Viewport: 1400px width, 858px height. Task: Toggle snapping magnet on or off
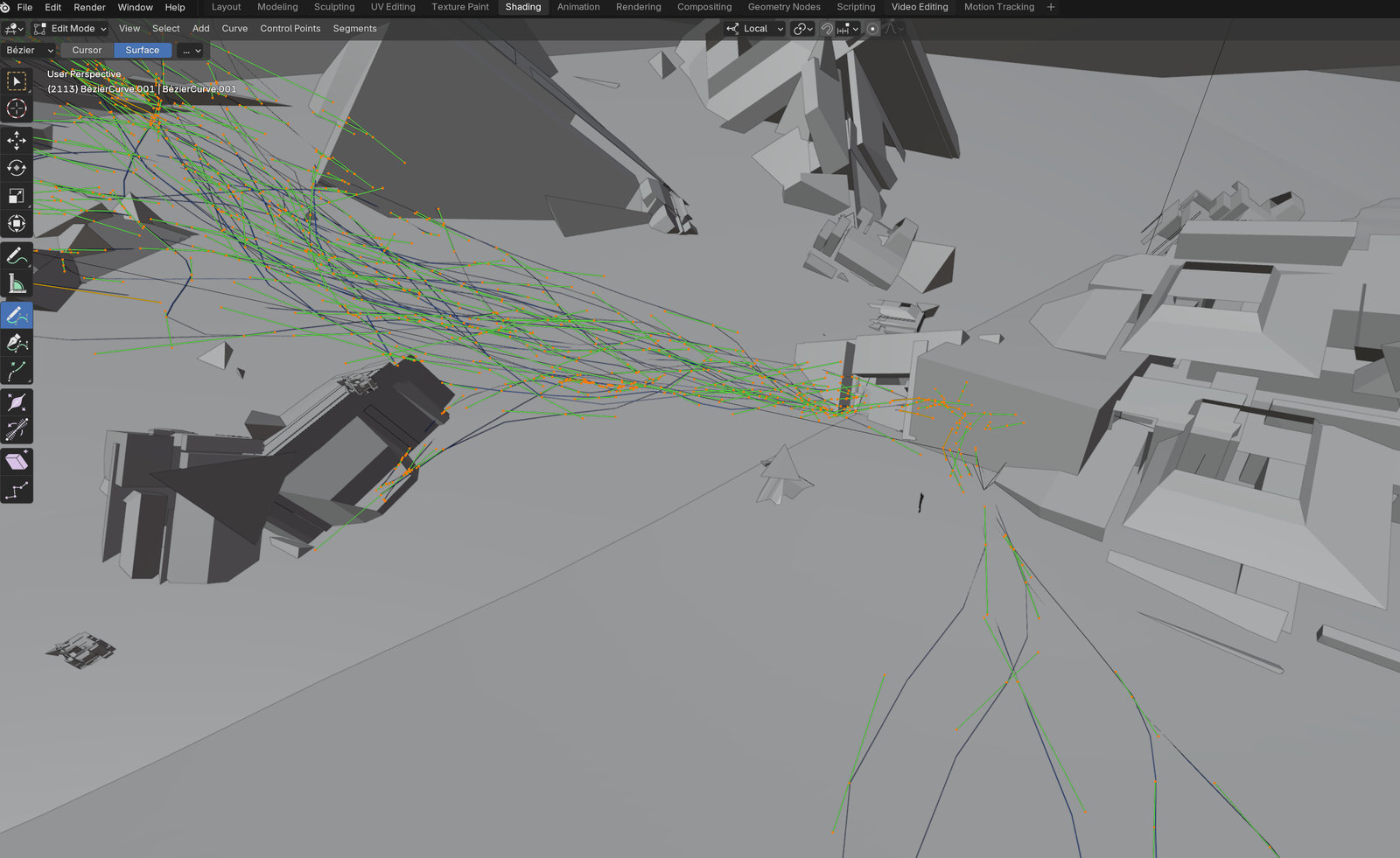(827, 28)
